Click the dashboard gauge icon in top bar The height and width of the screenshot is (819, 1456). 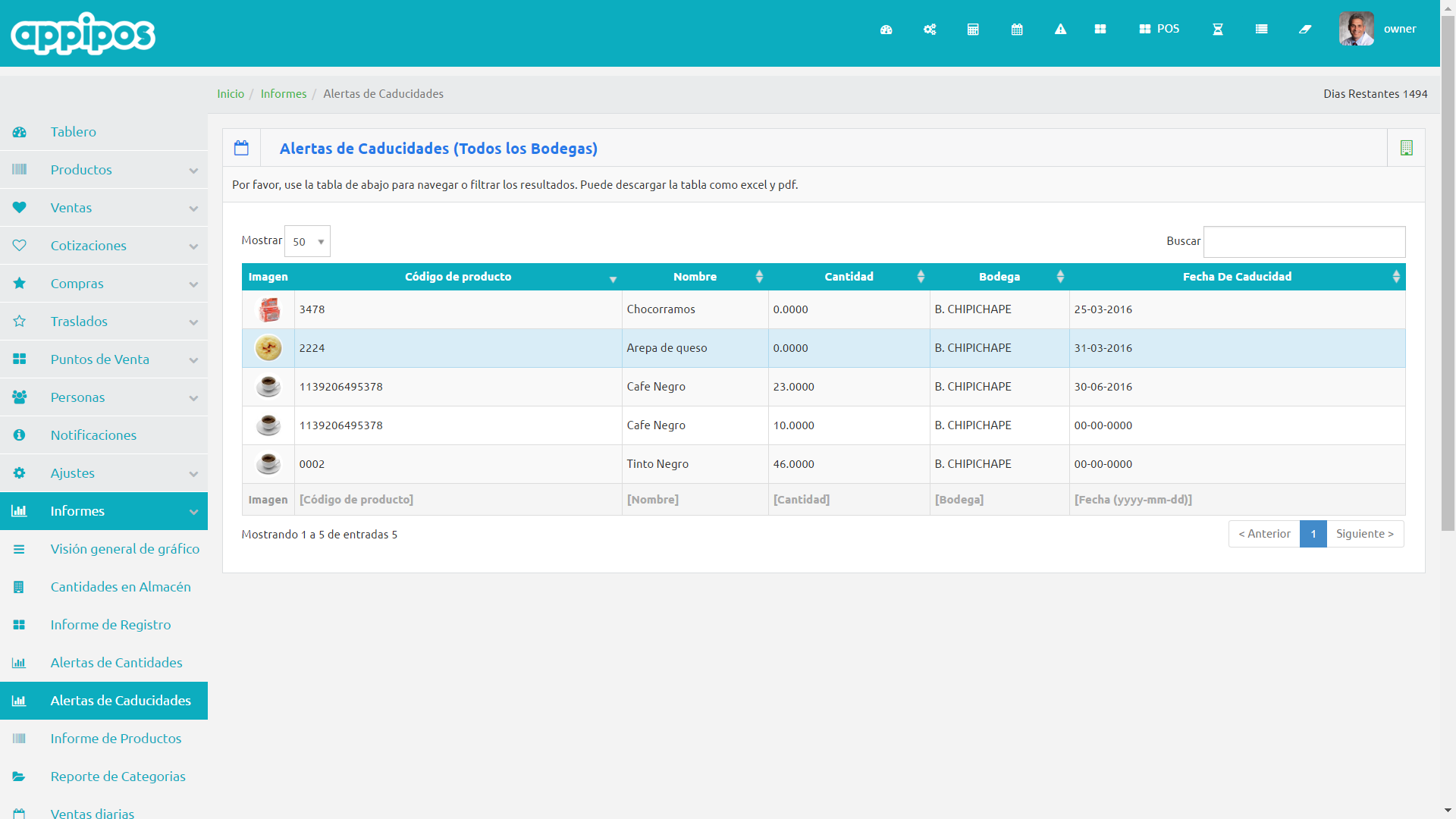(x=886, y=30)
